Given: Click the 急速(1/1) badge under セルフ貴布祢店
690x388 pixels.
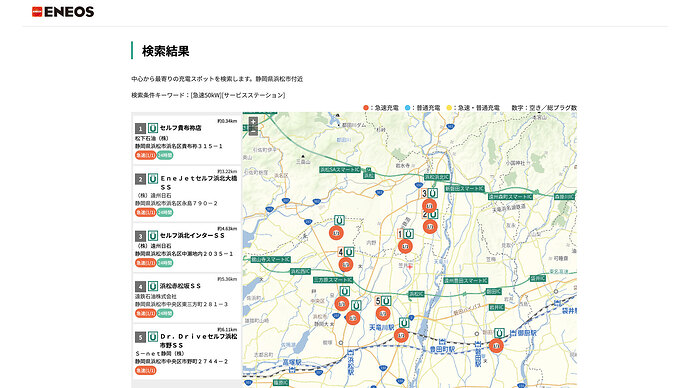Looking at the screenshot, I should coord(145,155).
